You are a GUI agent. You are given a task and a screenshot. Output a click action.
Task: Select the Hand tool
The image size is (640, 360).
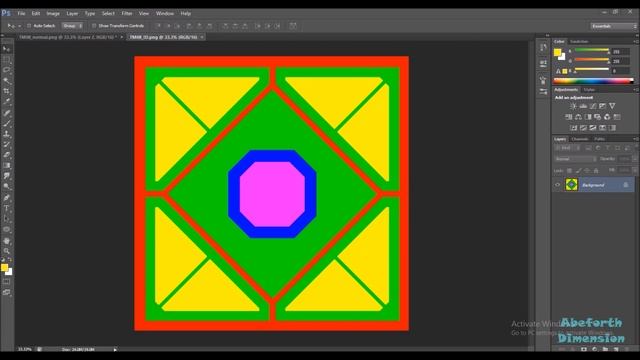click(x=7, y=240)
